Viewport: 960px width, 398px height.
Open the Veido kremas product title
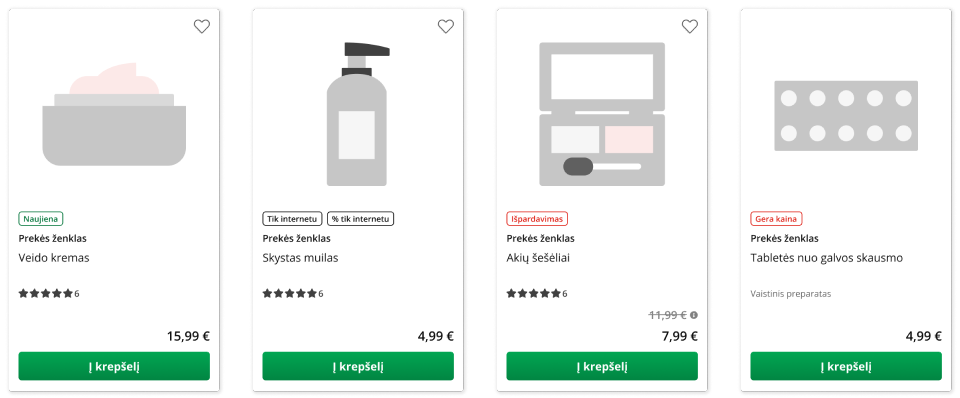pyautogui.click(x=54, y=258)
